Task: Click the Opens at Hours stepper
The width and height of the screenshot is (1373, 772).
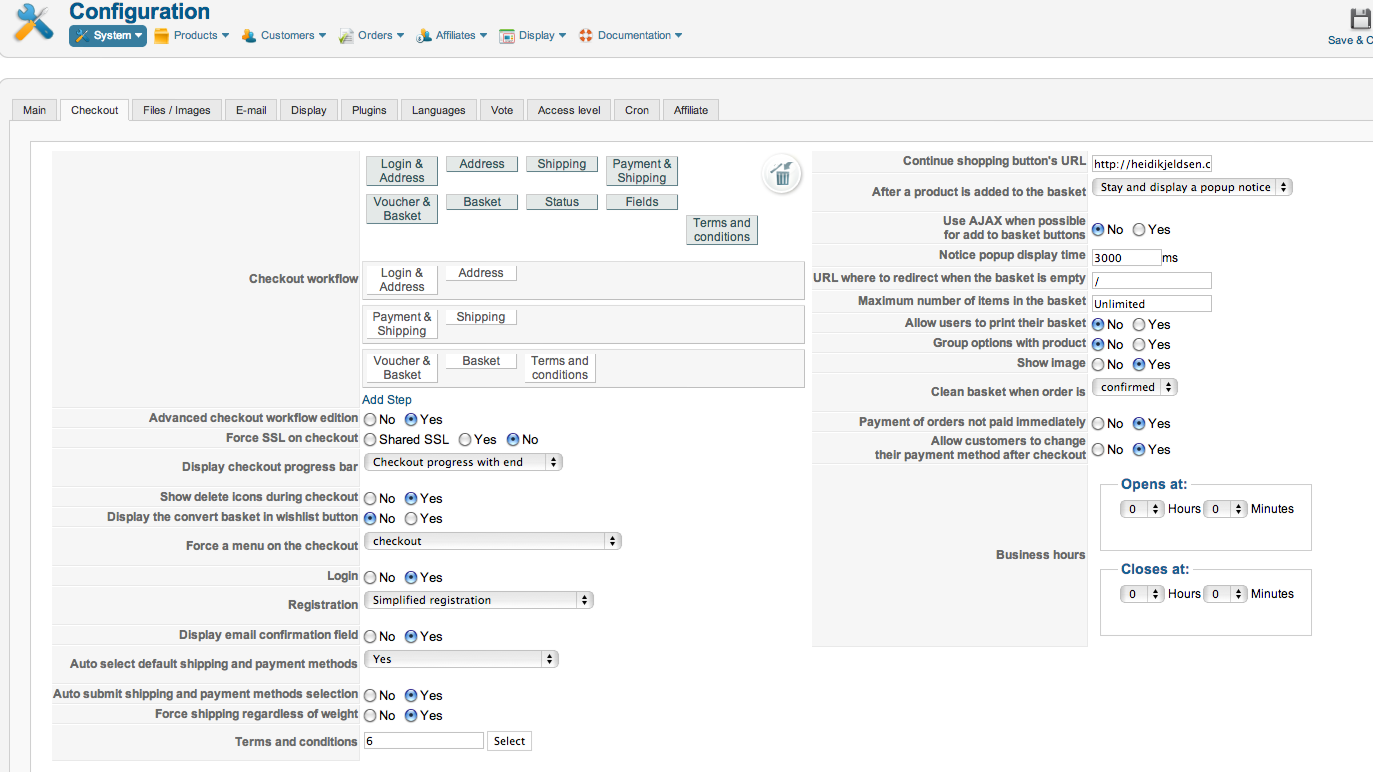Action: (x=1142, y=509)
